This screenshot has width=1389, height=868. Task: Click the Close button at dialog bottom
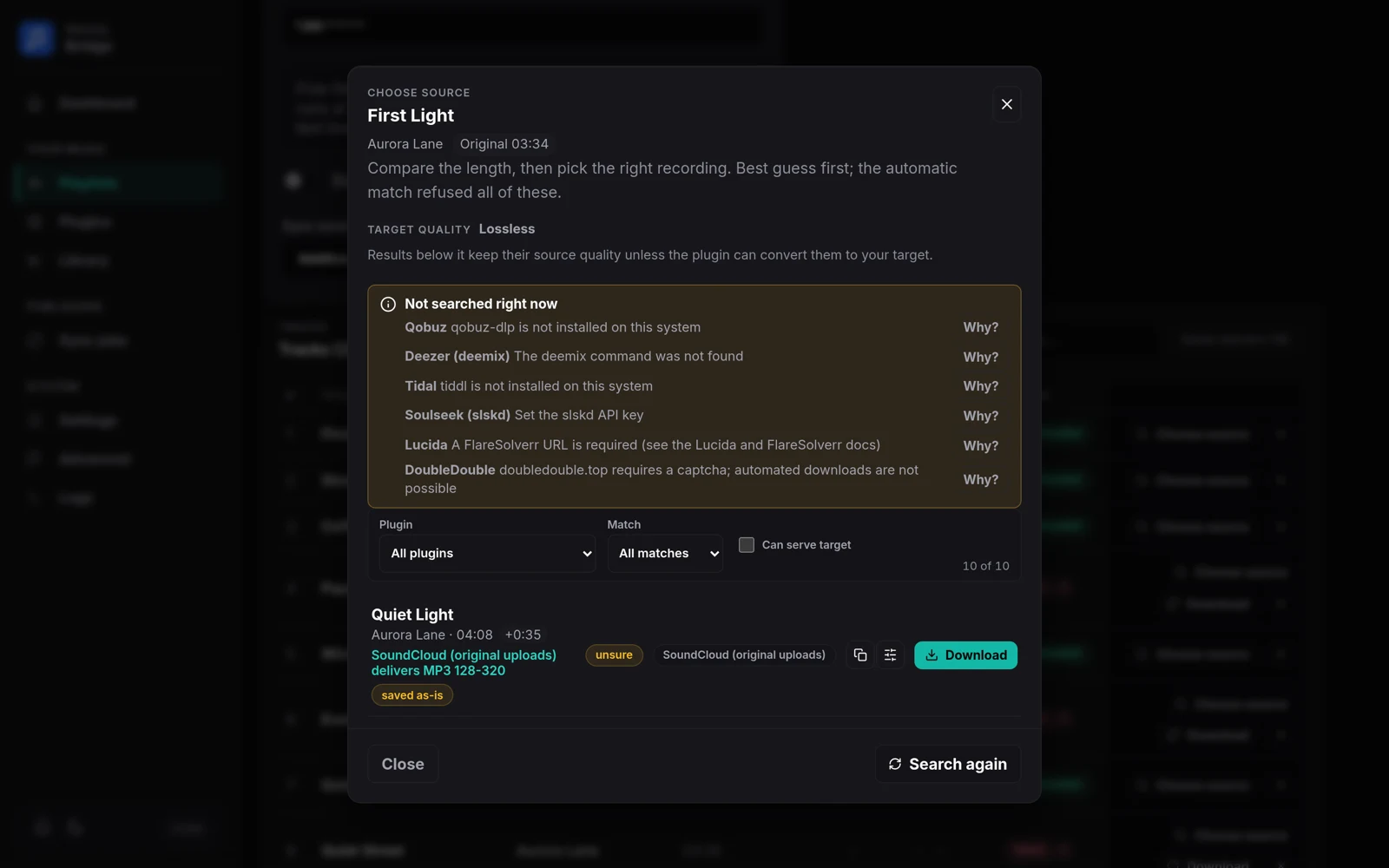(x=403, y=764)
